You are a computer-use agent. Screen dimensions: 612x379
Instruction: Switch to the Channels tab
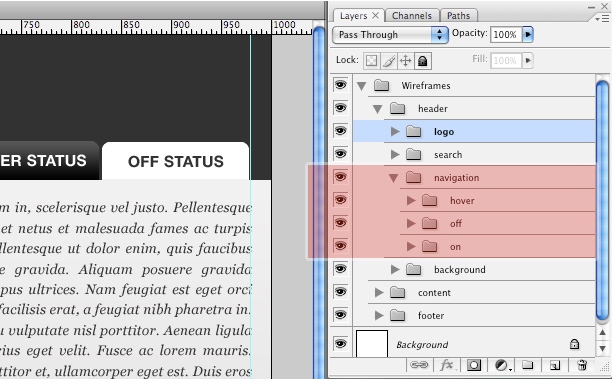pos(412,16)
